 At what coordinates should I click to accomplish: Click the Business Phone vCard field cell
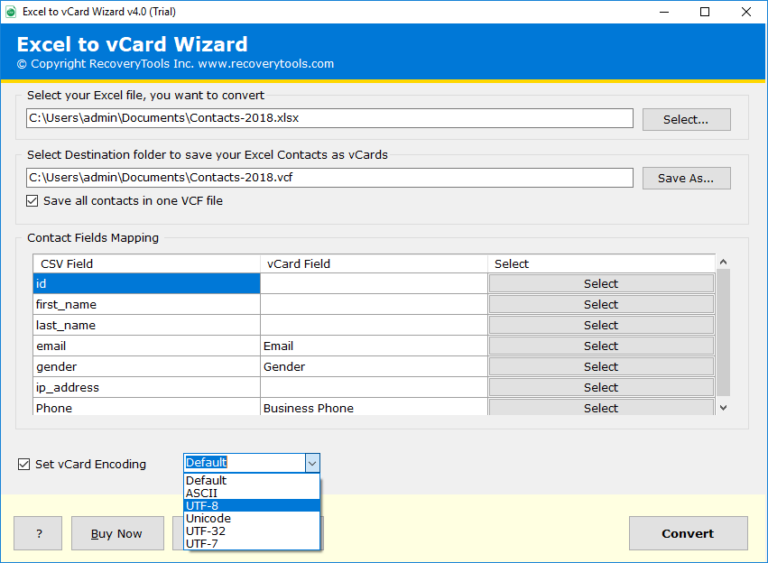tap(374, 407)
